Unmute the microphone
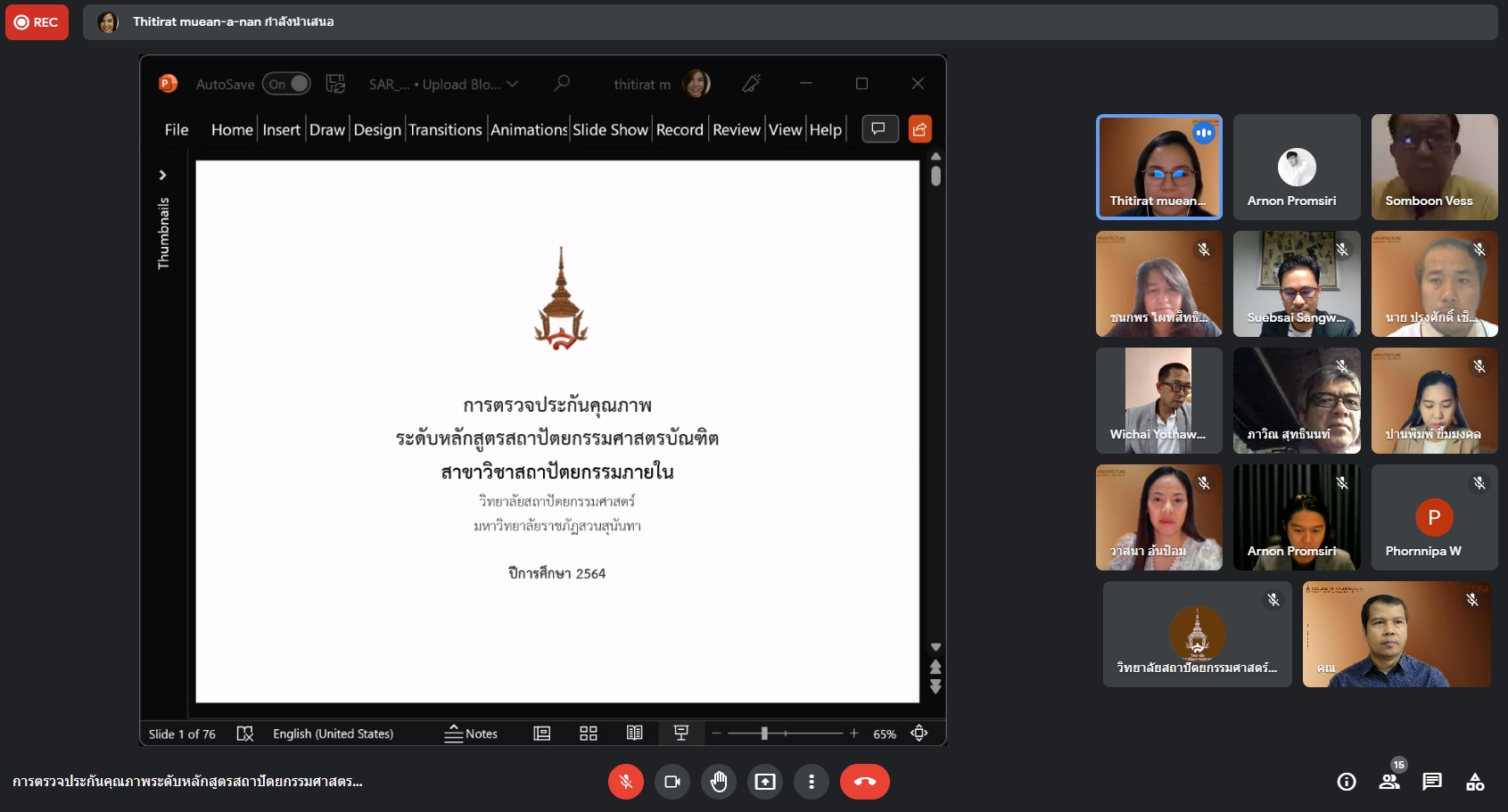This screenshot has height=812, width=1508. click(626, 782)
